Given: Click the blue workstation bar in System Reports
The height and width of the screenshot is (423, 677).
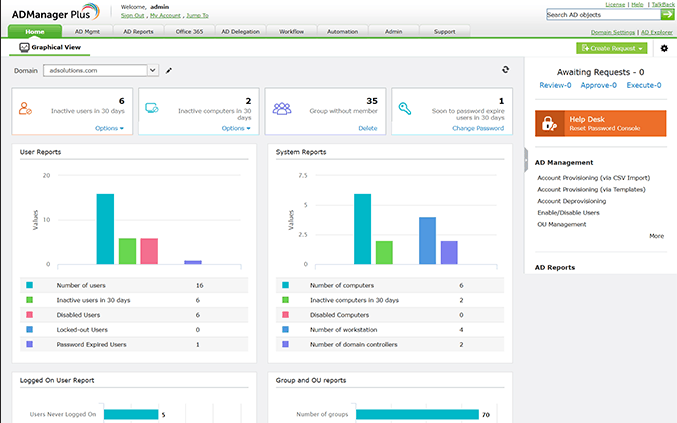Looking at the screenshot, I should 427,240.
